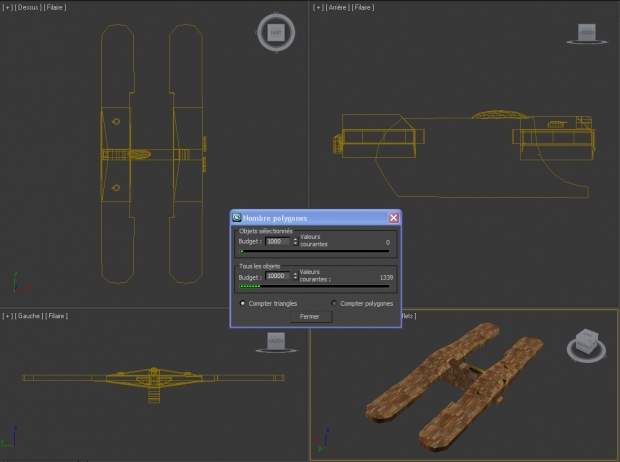Click the ViewCube in the Dessus viewport
Viewport: 620px width, 462px height.
(x=276, y=32)
